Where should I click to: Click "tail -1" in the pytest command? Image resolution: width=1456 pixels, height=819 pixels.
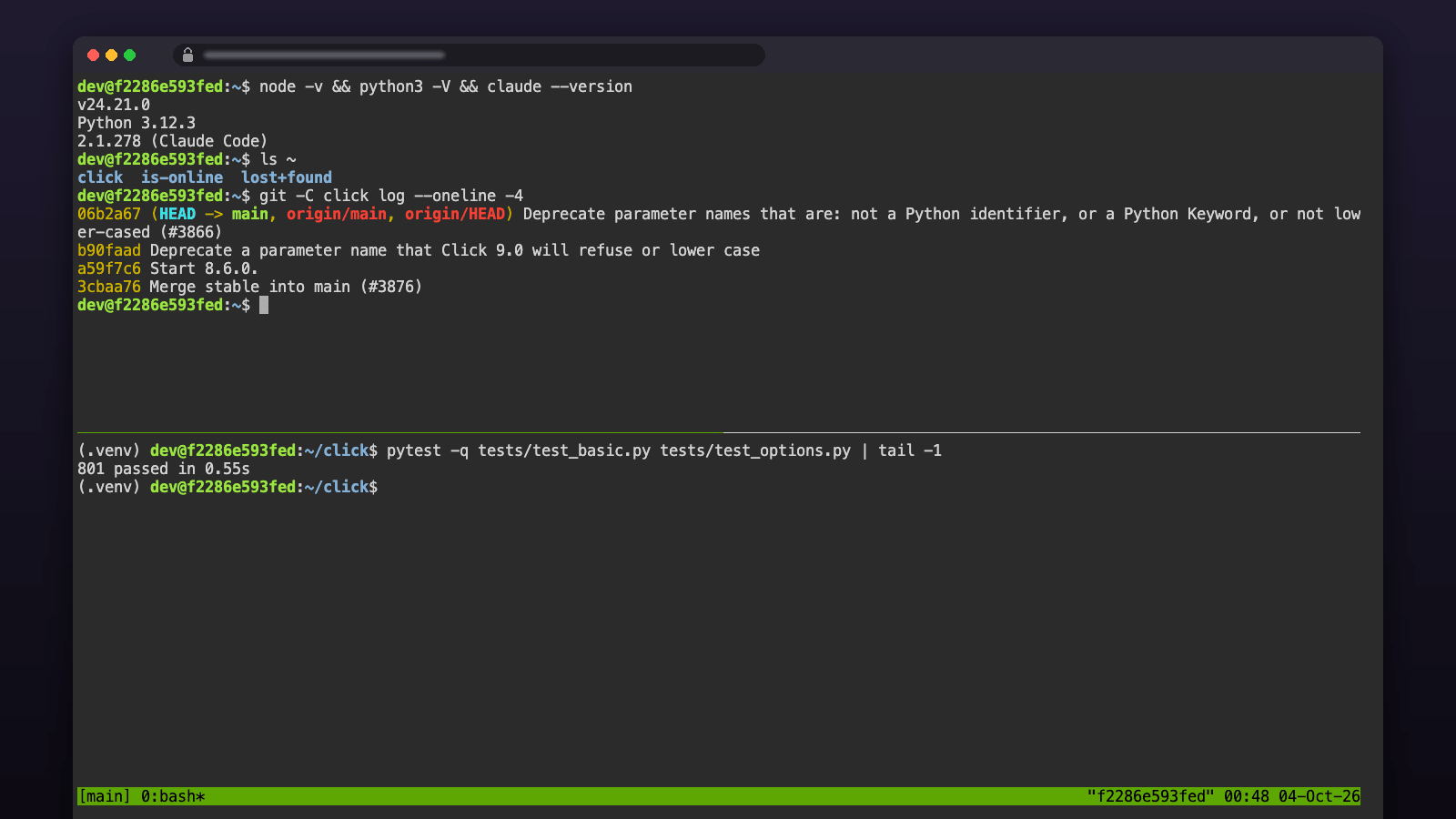[x=910, y=450]
